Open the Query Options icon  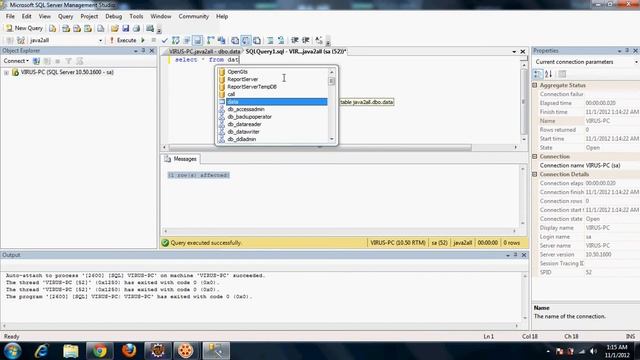point(187,40)
